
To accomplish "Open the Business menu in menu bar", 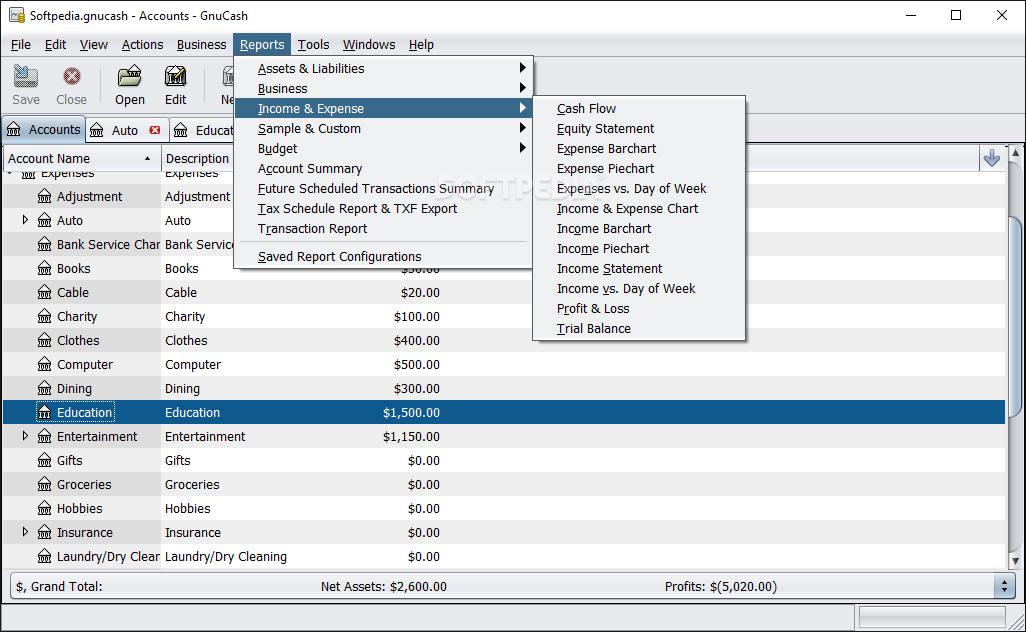I will [x=201, y=44].
